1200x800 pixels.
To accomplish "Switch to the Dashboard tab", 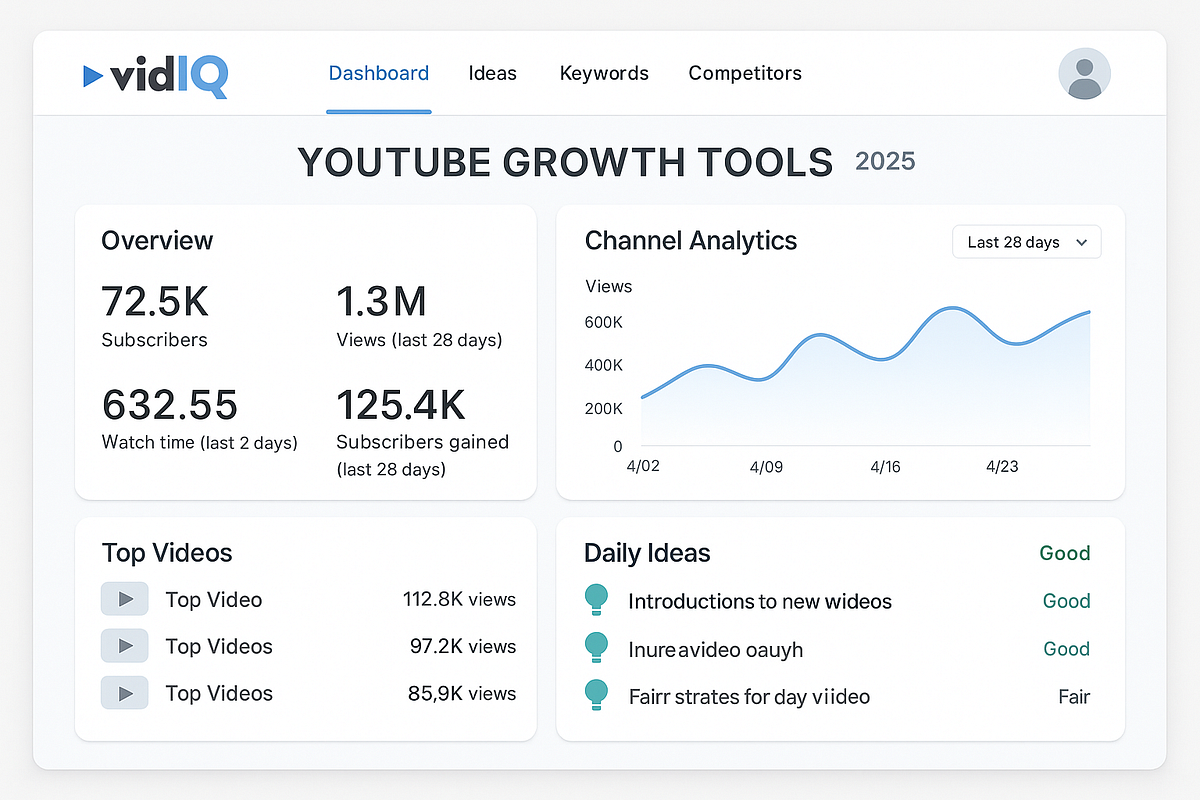I will 379,73.
